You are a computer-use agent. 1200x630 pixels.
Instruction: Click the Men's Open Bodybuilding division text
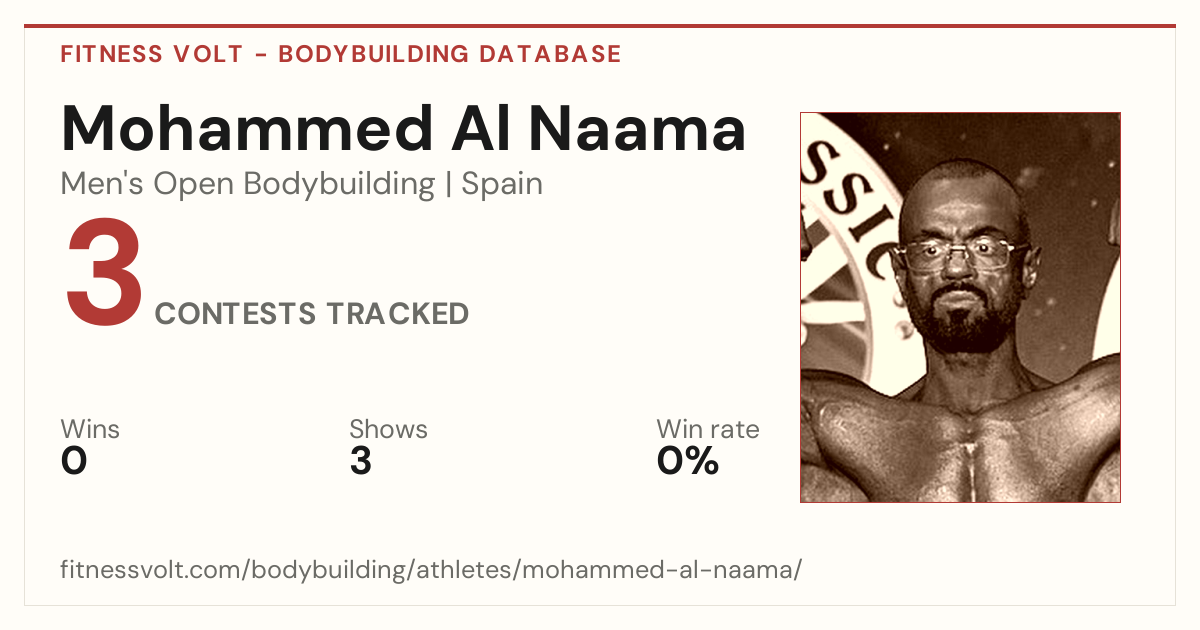click(248, 185)
